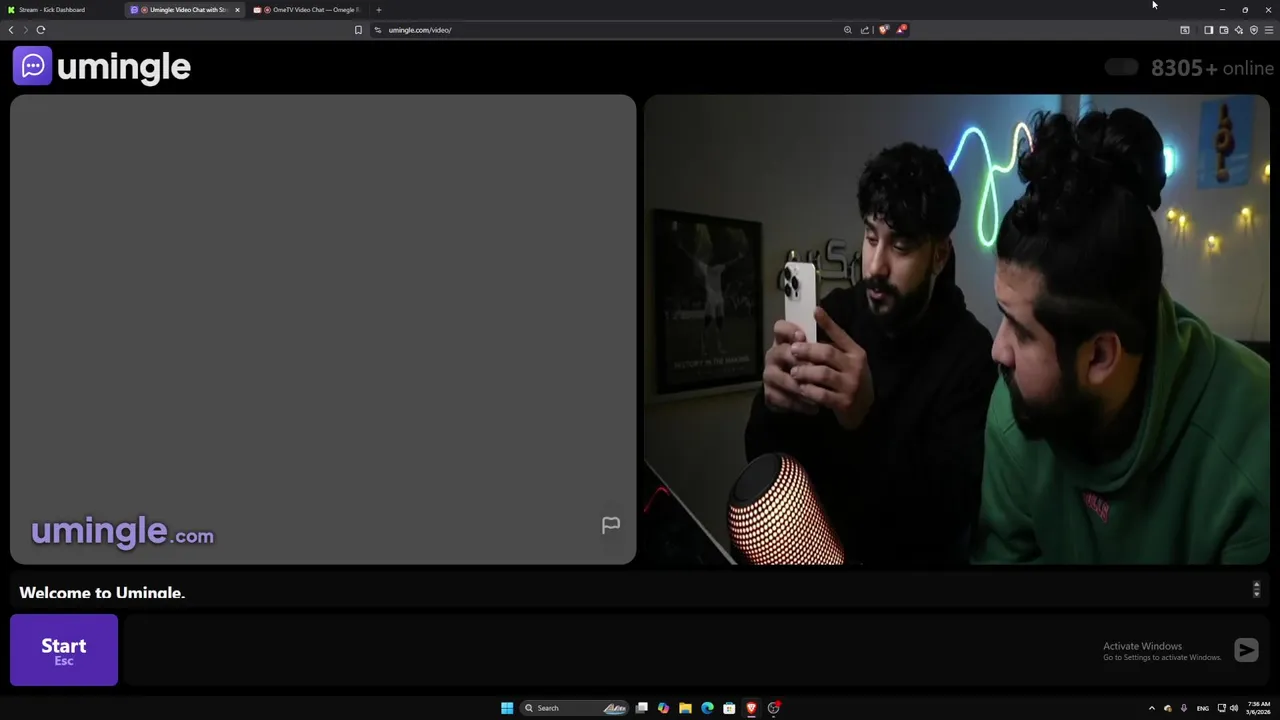Reload the Umingle page
1280x720 pixels.
pos(41,30)
